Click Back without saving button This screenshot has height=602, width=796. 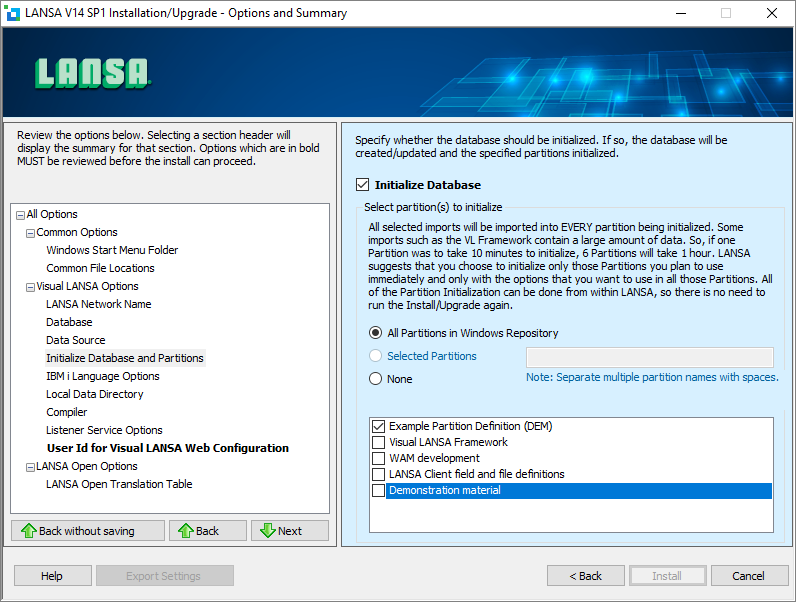point(88,530)
